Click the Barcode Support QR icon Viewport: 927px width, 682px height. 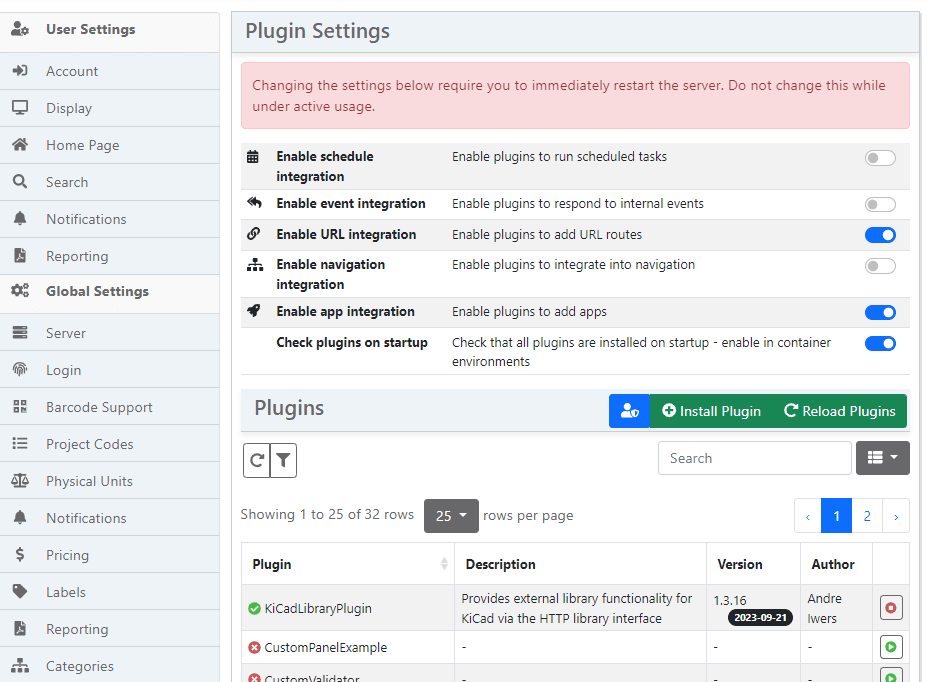click(x=20, y=407)
